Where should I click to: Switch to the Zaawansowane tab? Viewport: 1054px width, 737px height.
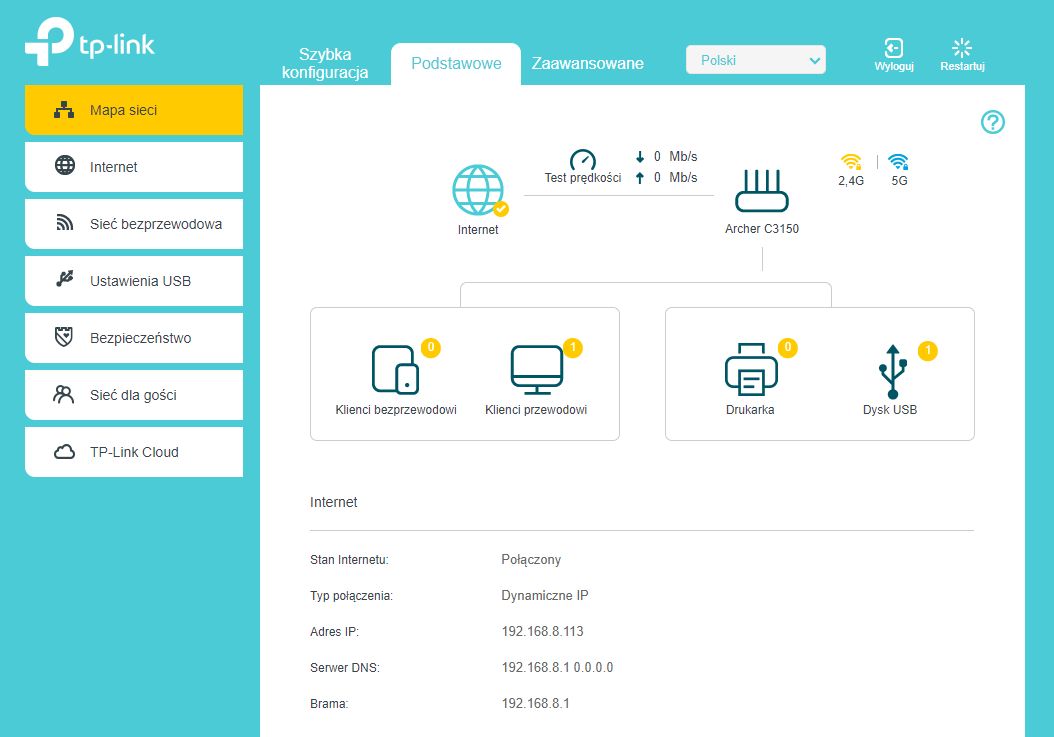[x=587, y=63]
